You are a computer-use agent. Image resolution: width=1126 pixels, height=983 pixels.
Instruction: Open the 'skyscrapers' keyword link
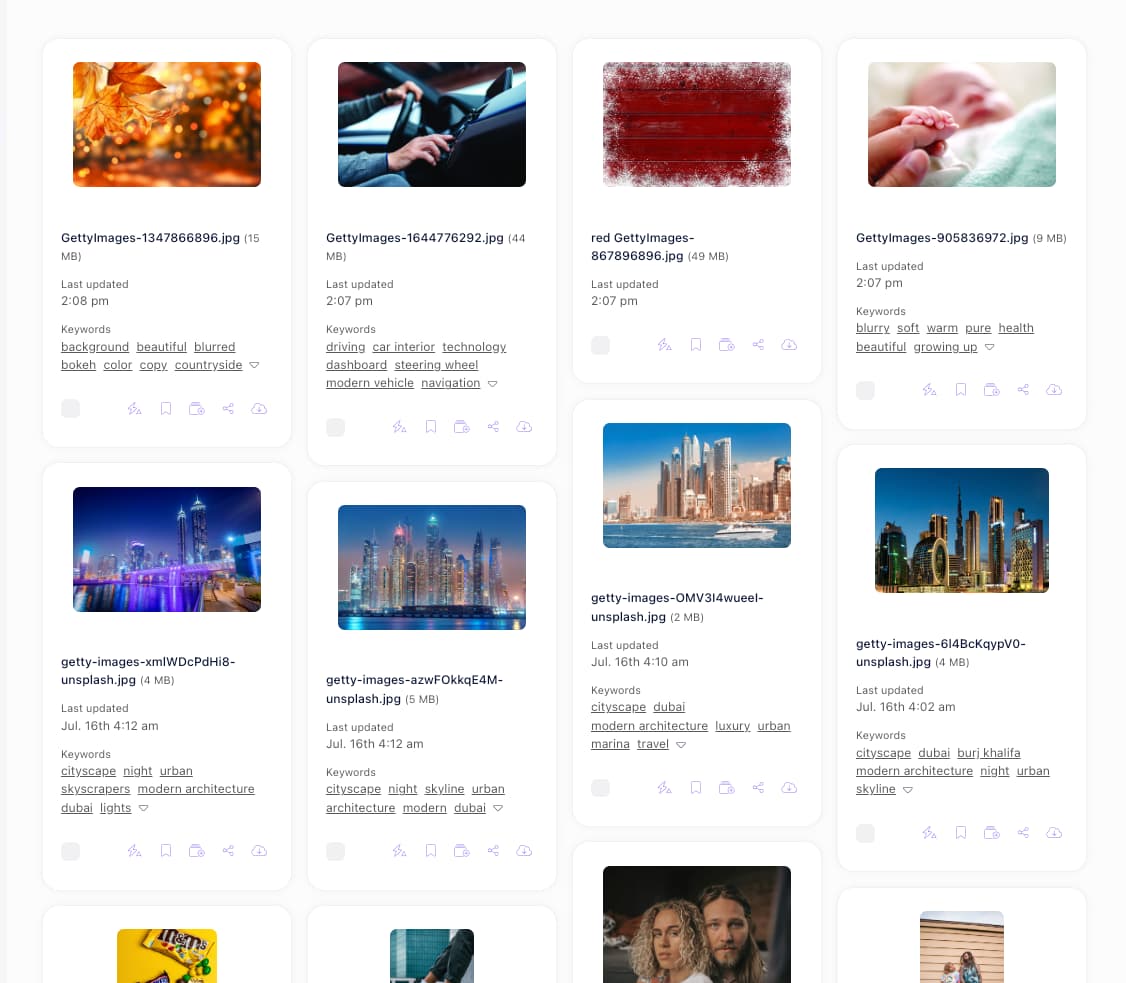(96, 788)
